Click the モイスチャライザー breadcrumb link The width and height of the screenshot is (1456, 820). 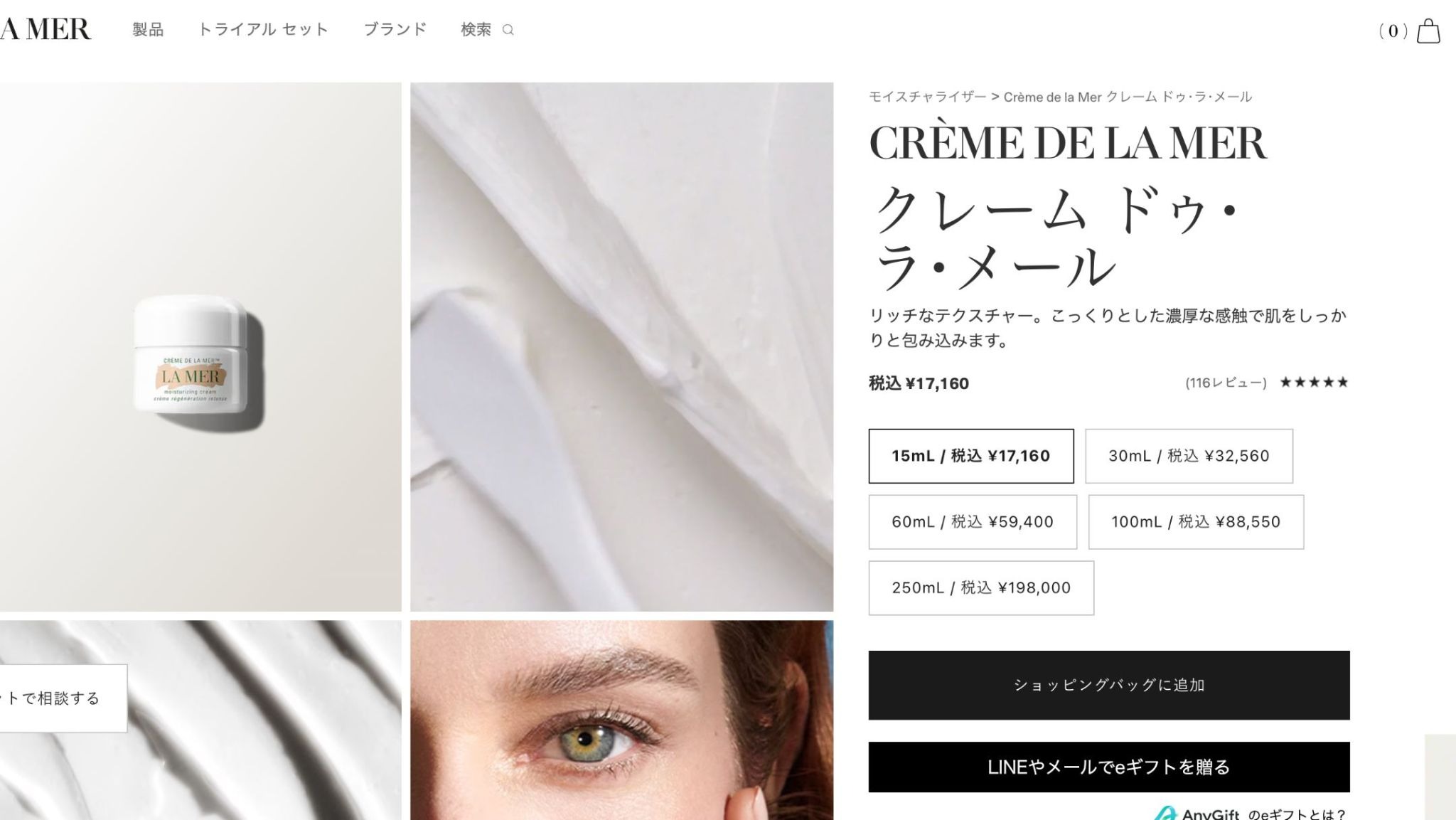coord(927,97)
